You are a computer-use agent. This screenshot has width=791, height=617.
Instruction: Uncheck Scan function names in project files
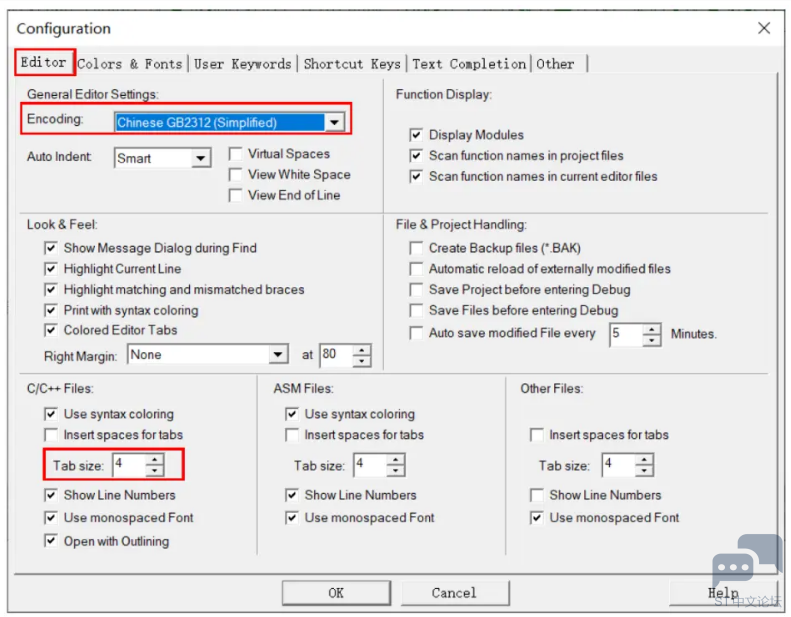pyautogui.click(x=416, y=155)
